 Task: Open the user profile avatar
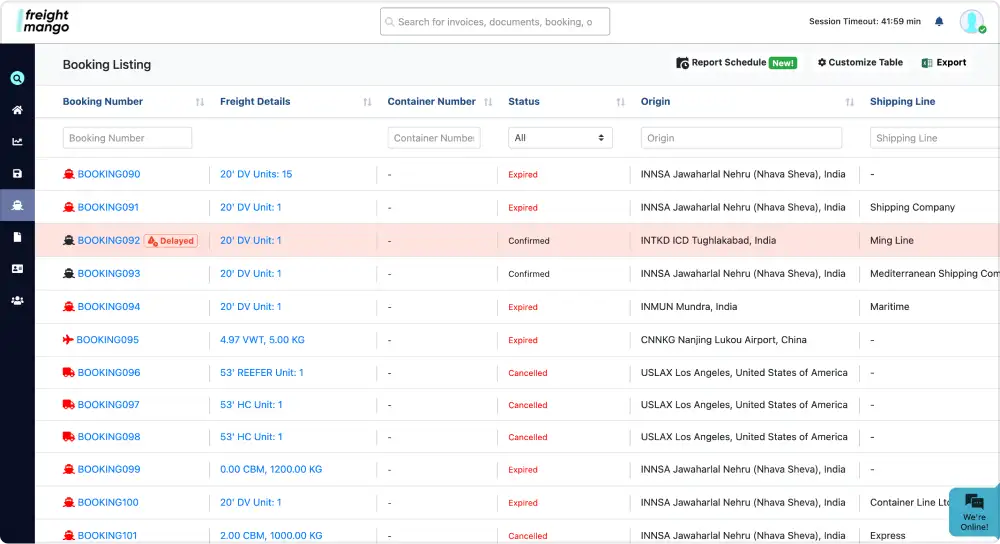pos(971,22)
